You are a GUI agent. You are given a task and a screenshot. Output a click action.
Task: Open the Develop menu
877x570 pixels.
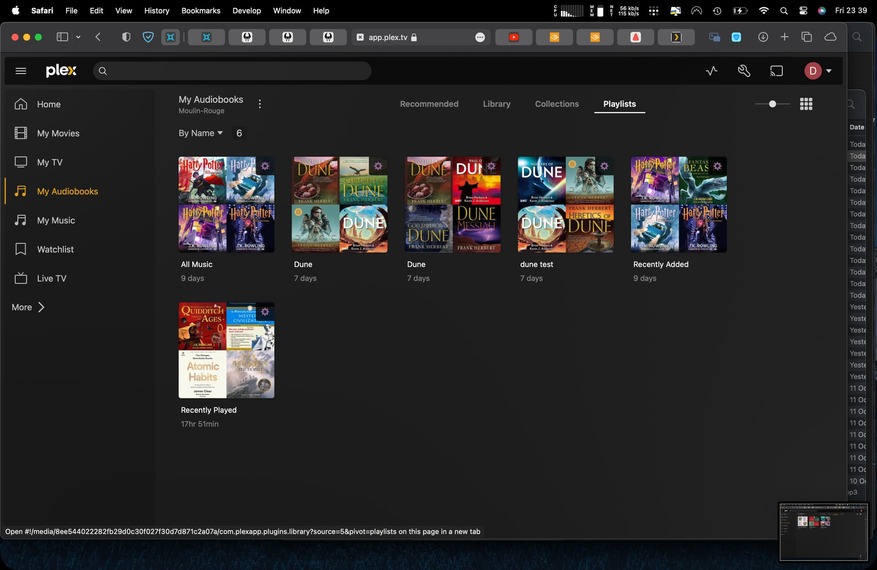[x=247, y=11]
